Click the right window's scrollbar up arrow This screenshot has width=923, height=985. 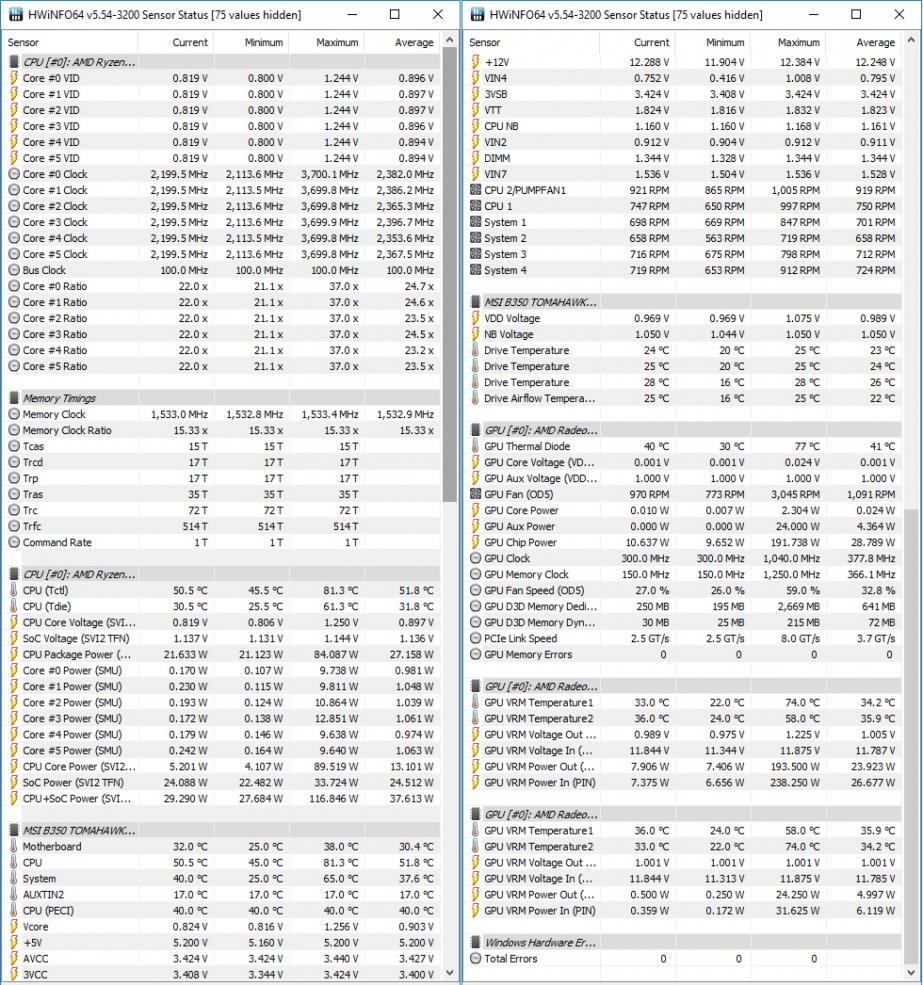tap(911, 41)
